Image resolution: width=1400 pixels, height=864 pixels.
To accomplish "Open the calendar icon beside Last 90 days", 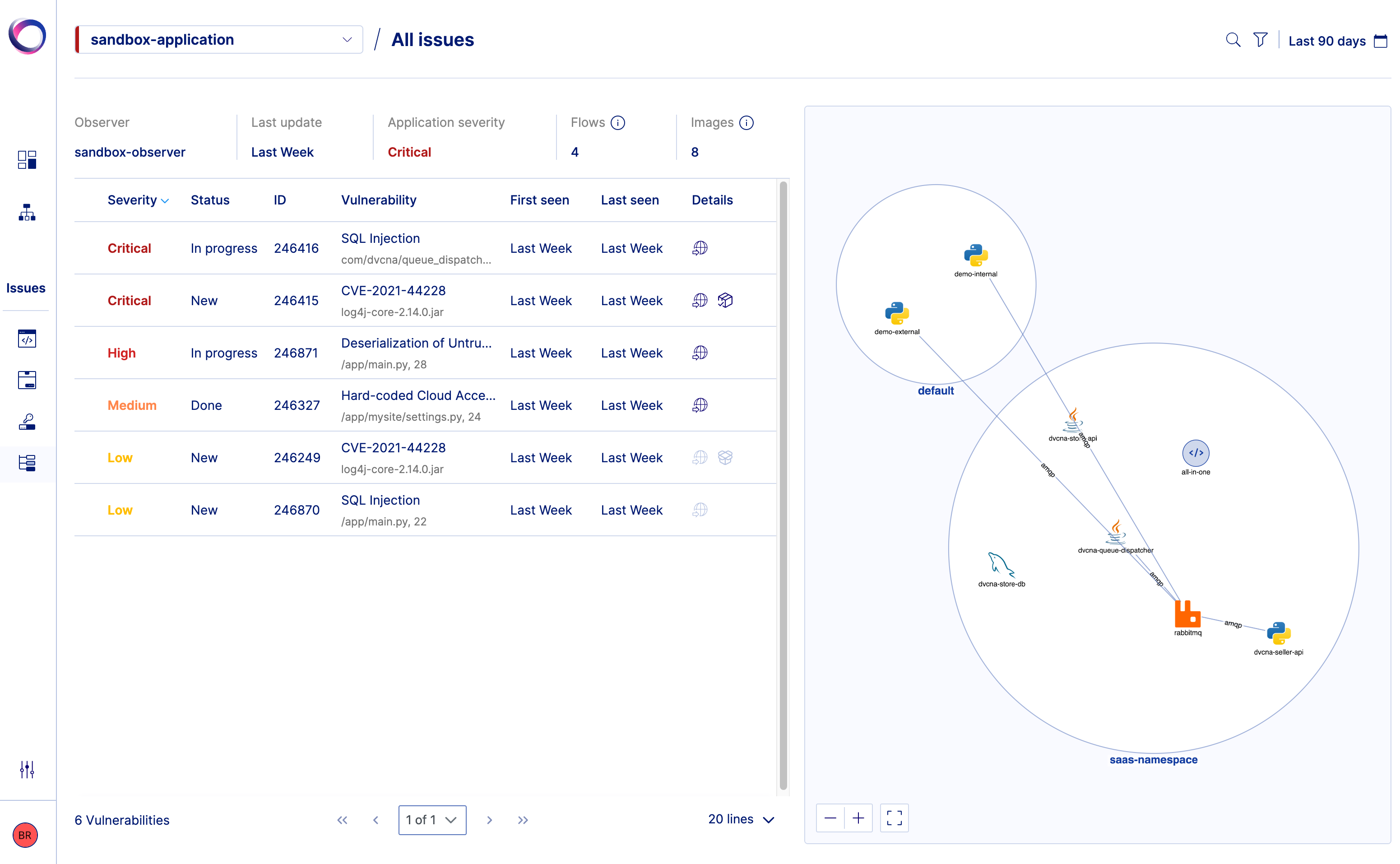I will pos(1380,41).
